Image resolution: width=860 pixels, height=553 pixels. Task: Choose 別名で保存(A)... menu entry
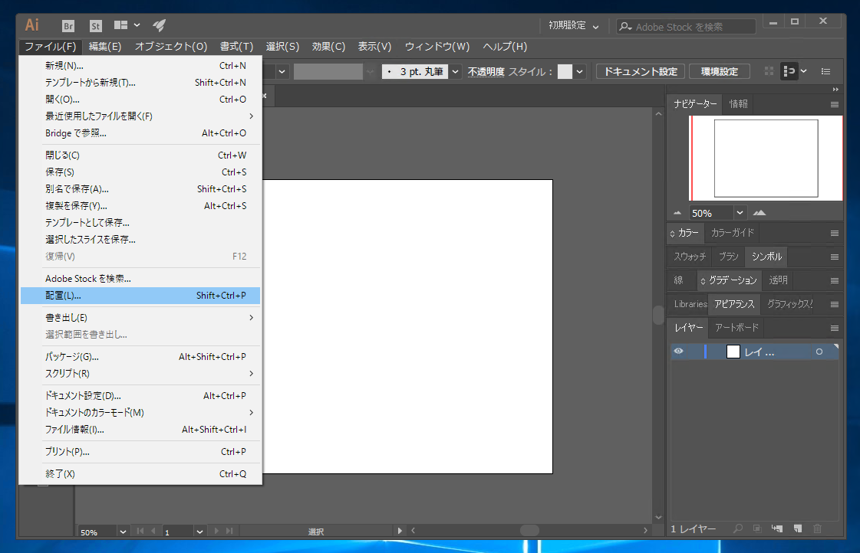point(140,189)
